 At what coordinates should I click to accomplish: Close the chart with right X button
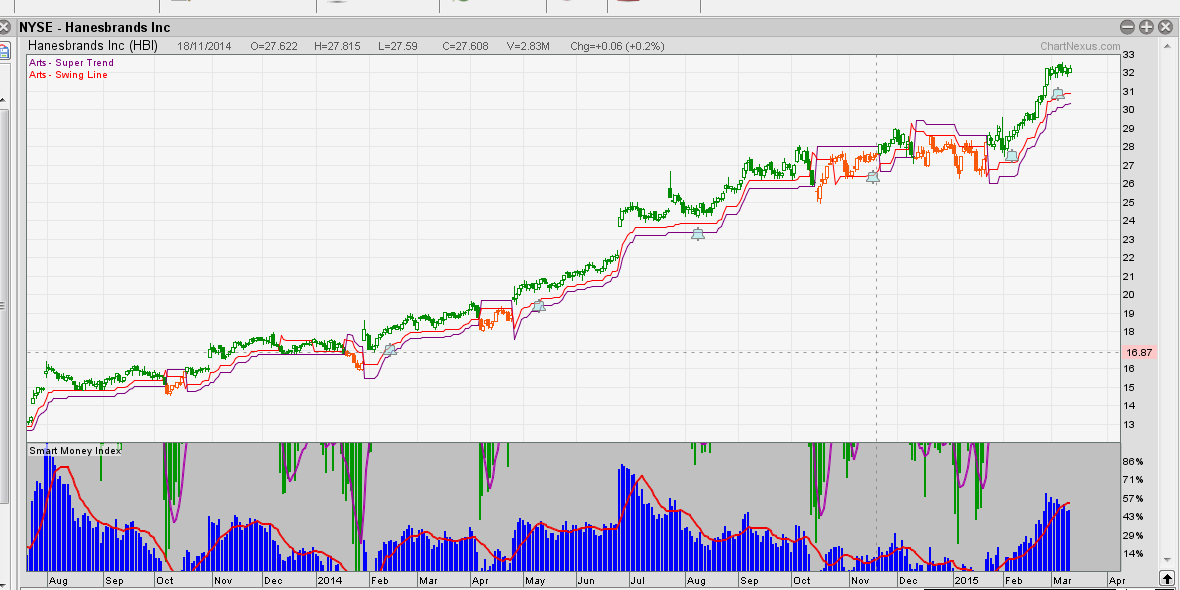(x=1165, y=27)
